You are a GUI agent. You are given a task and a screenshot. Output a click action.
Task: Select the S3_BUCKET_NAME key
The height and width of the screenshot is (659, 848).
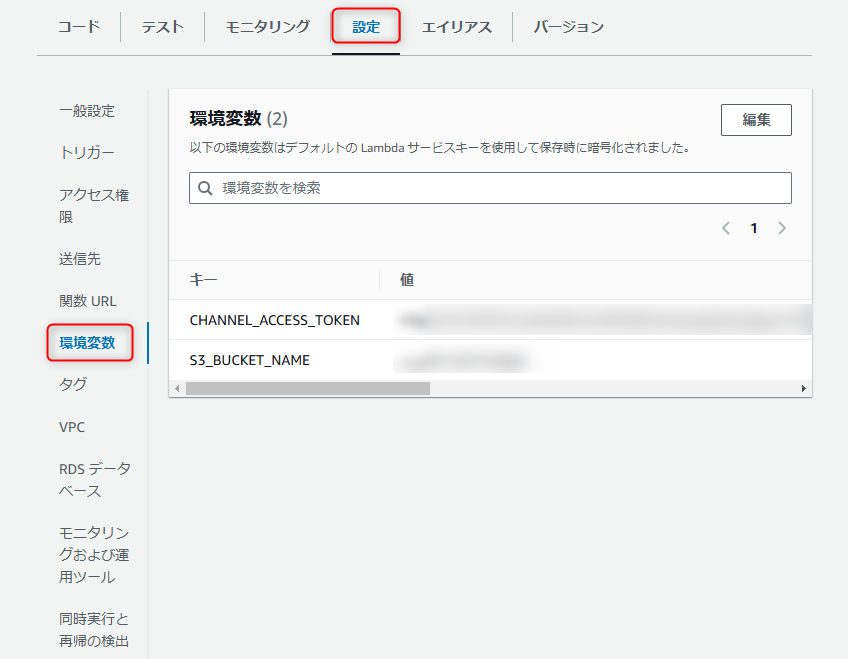(x=249, y=361)
